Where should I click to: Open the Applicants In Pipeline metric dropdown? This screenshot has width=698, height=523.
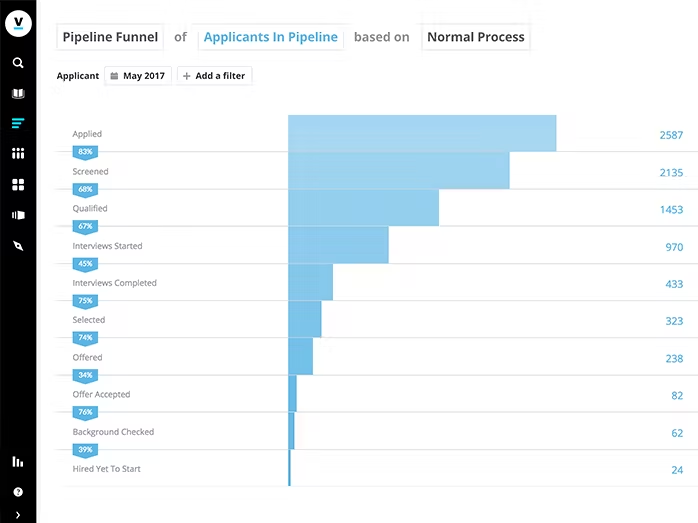pyautogui.click(x=271, y=37)
